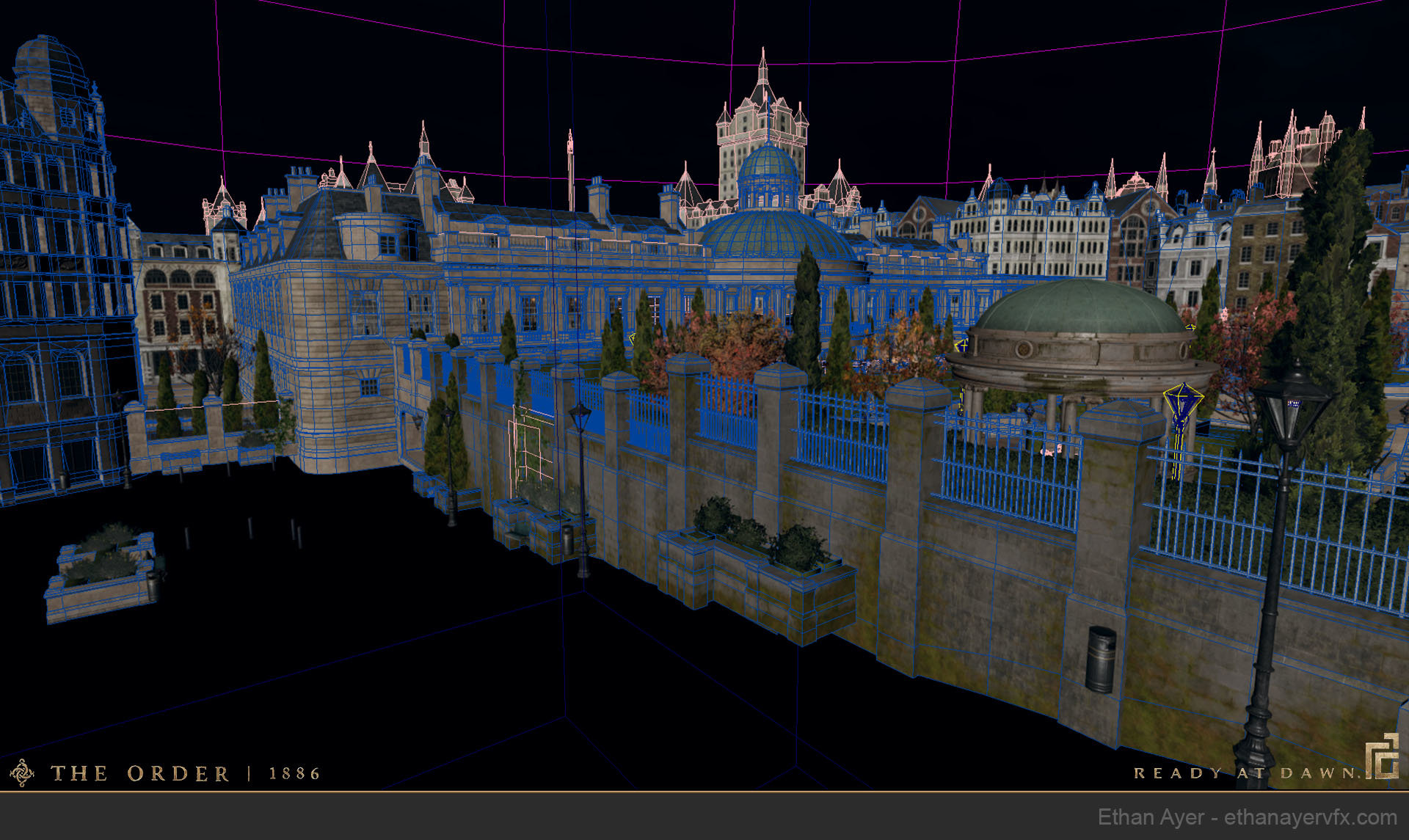Screen dimensions: 1409x840
Task: Click the "1886" text
Action: (294, 773)
